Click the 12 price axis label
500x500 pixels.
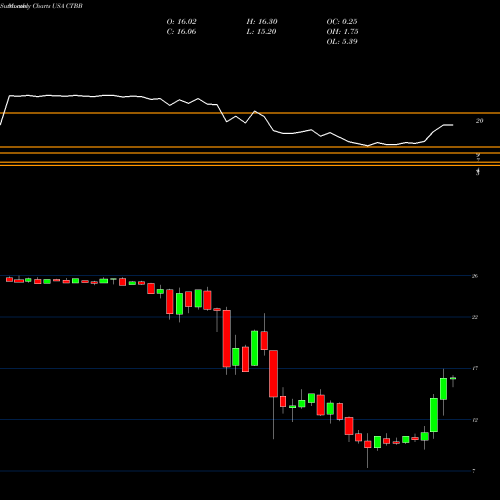[475, 420]
